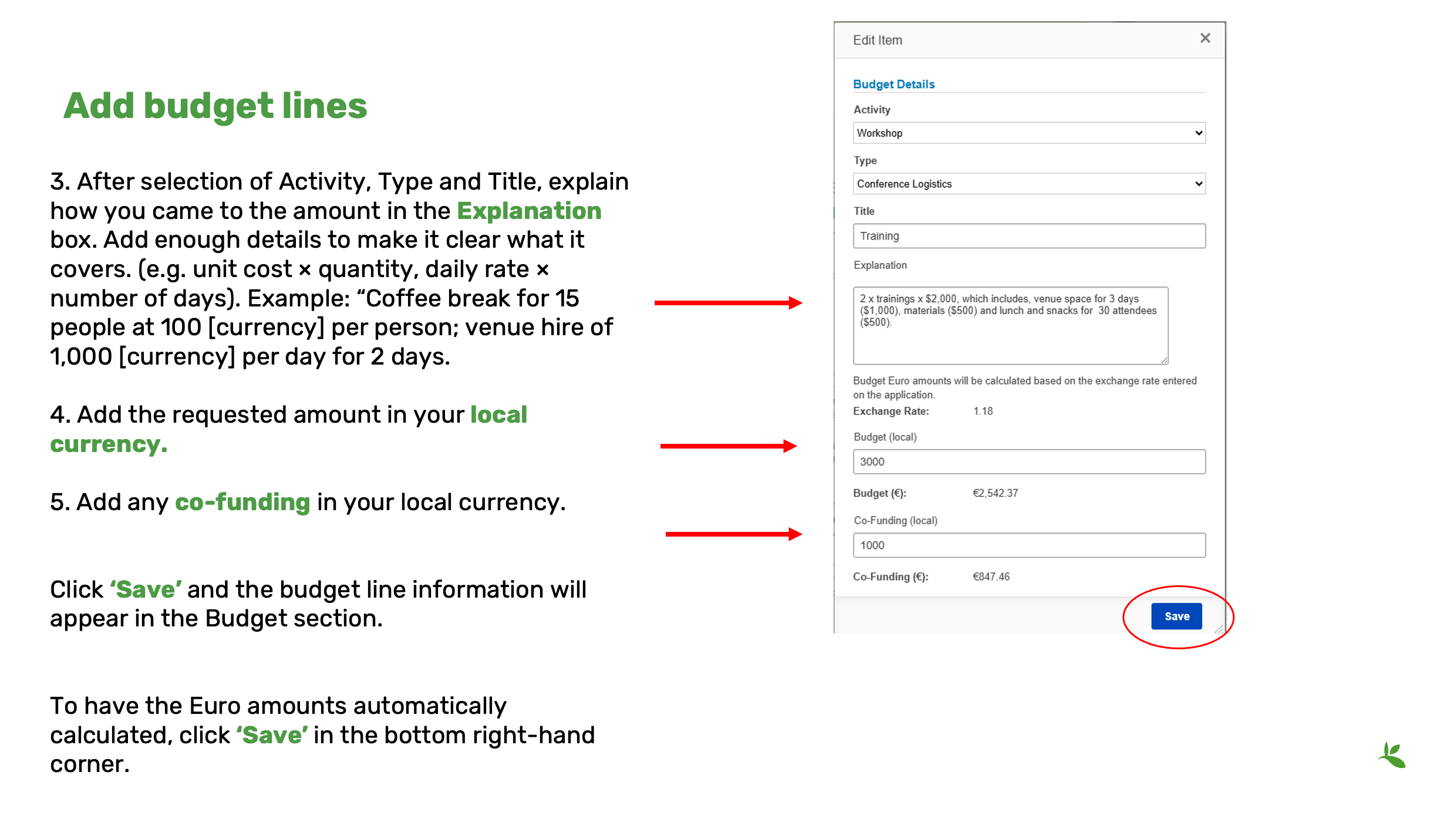Click the red arrow pointing to Budget (local)
This screenshot has height=819, width=1456.
click(x=728, y=446)
